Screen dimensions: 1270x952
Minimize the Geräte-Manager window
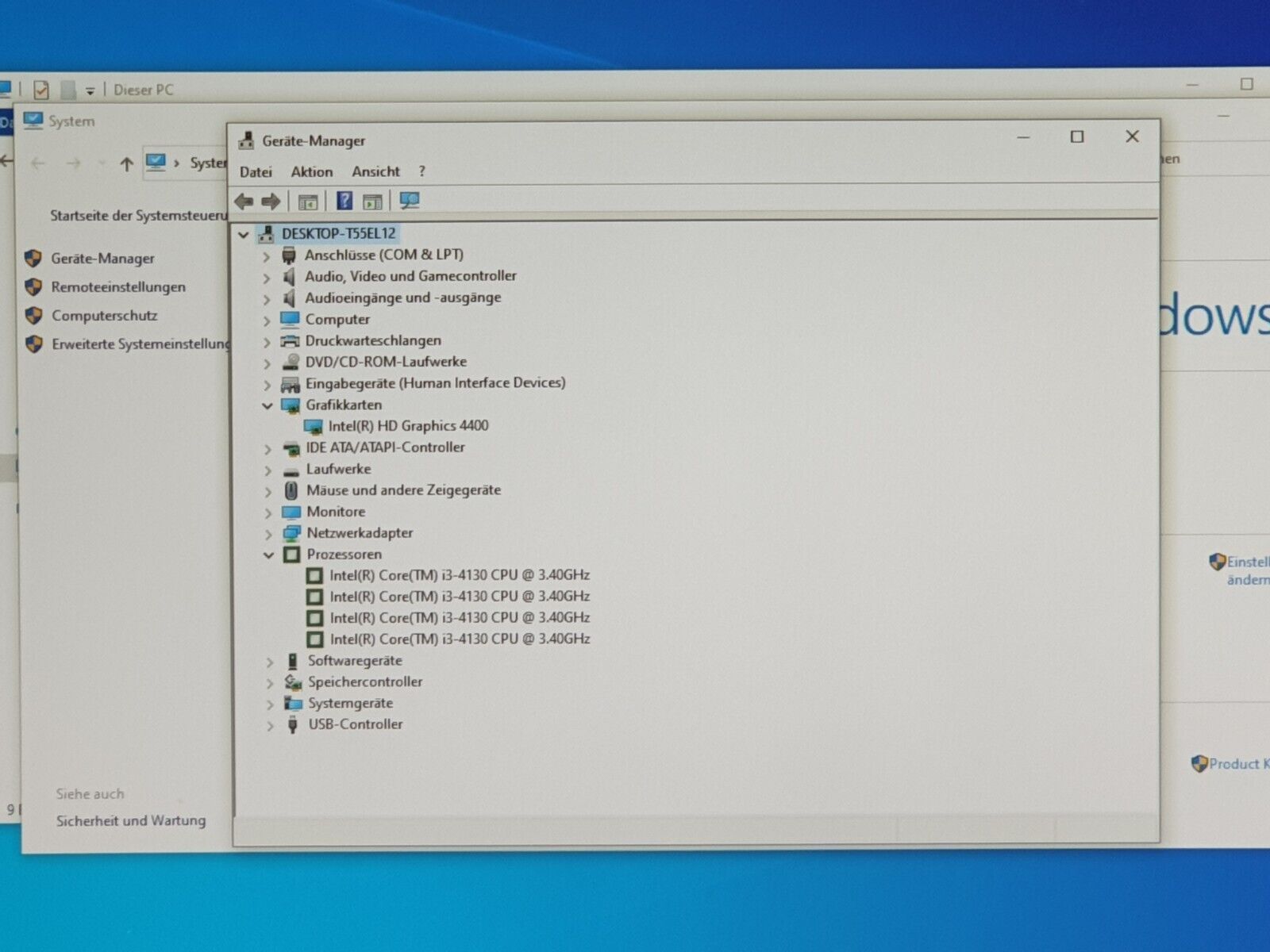pyautogui.click(x=1024, y=137)
